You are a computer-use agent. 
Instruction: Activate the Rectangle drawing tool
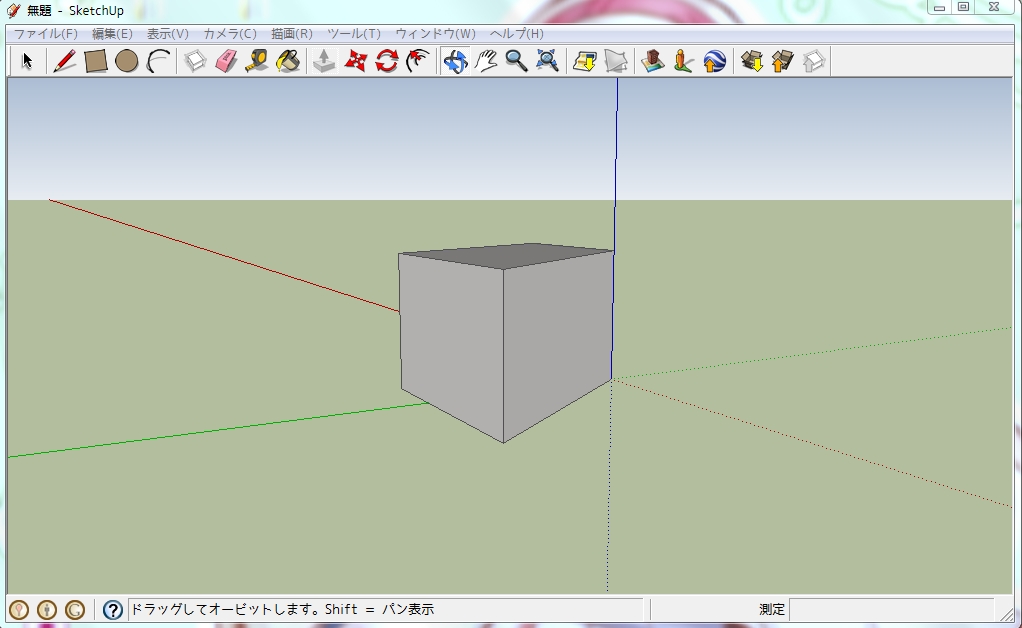(94, 61)
